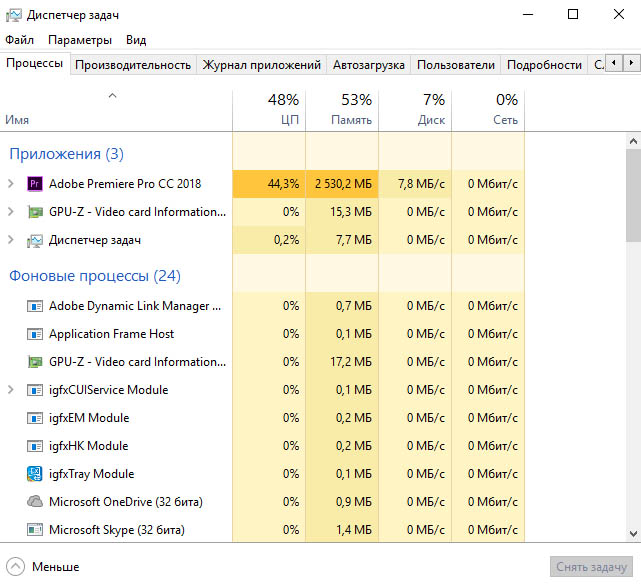Click the scrollbar down arrow
641x588 pixels.
633,534
